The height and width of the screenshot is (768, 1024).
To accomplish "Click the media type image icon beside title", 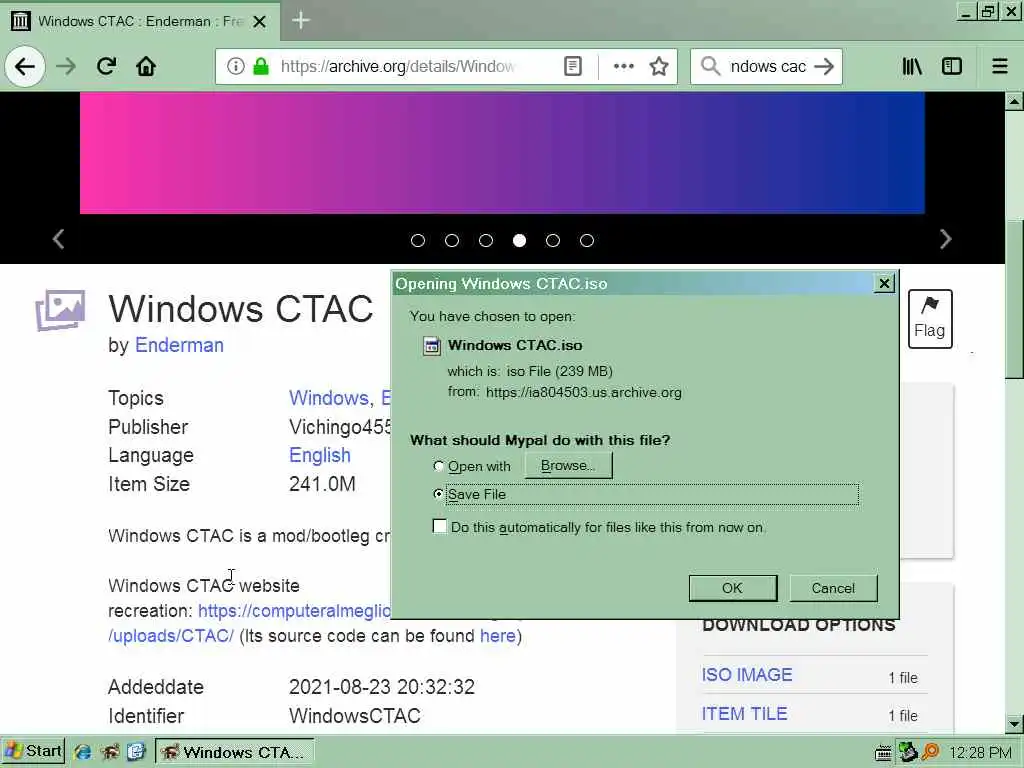I will pyautogui.click(x=60, y=310).
